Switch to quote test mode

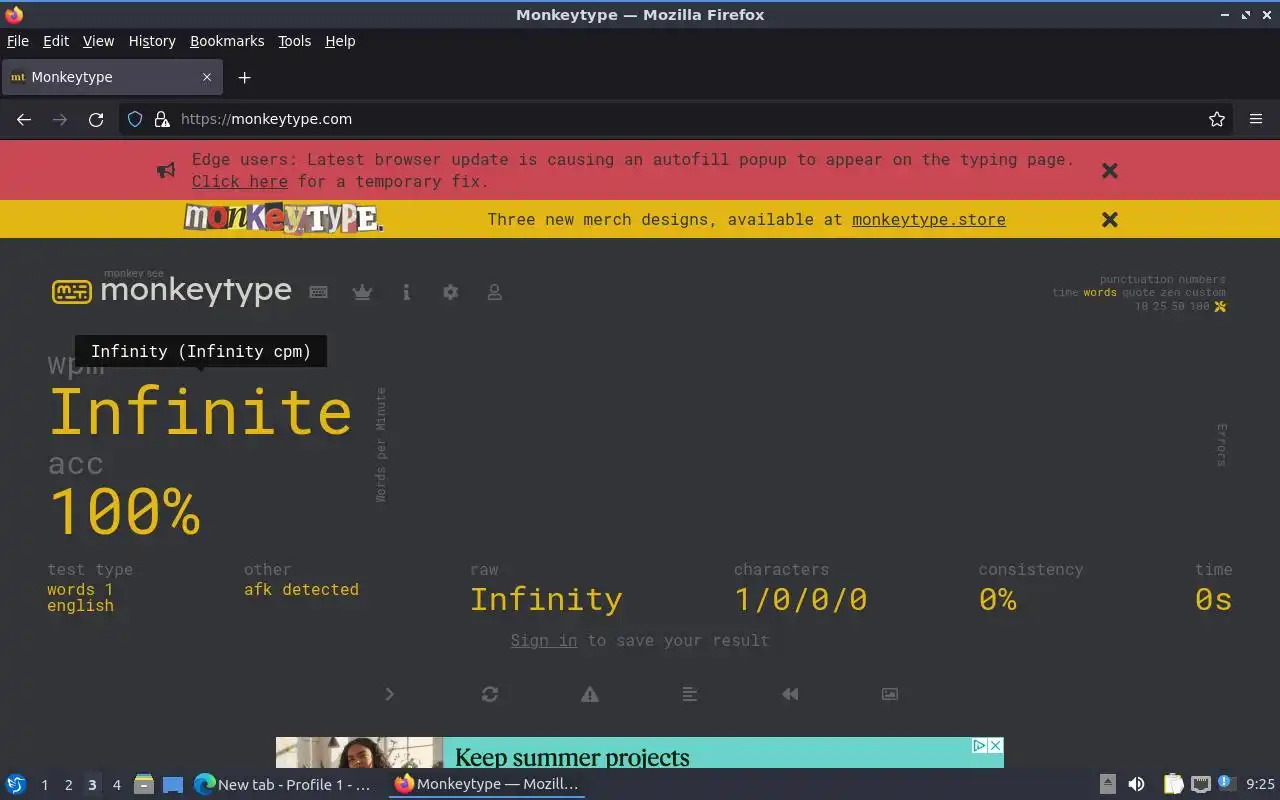(1139, 293)
